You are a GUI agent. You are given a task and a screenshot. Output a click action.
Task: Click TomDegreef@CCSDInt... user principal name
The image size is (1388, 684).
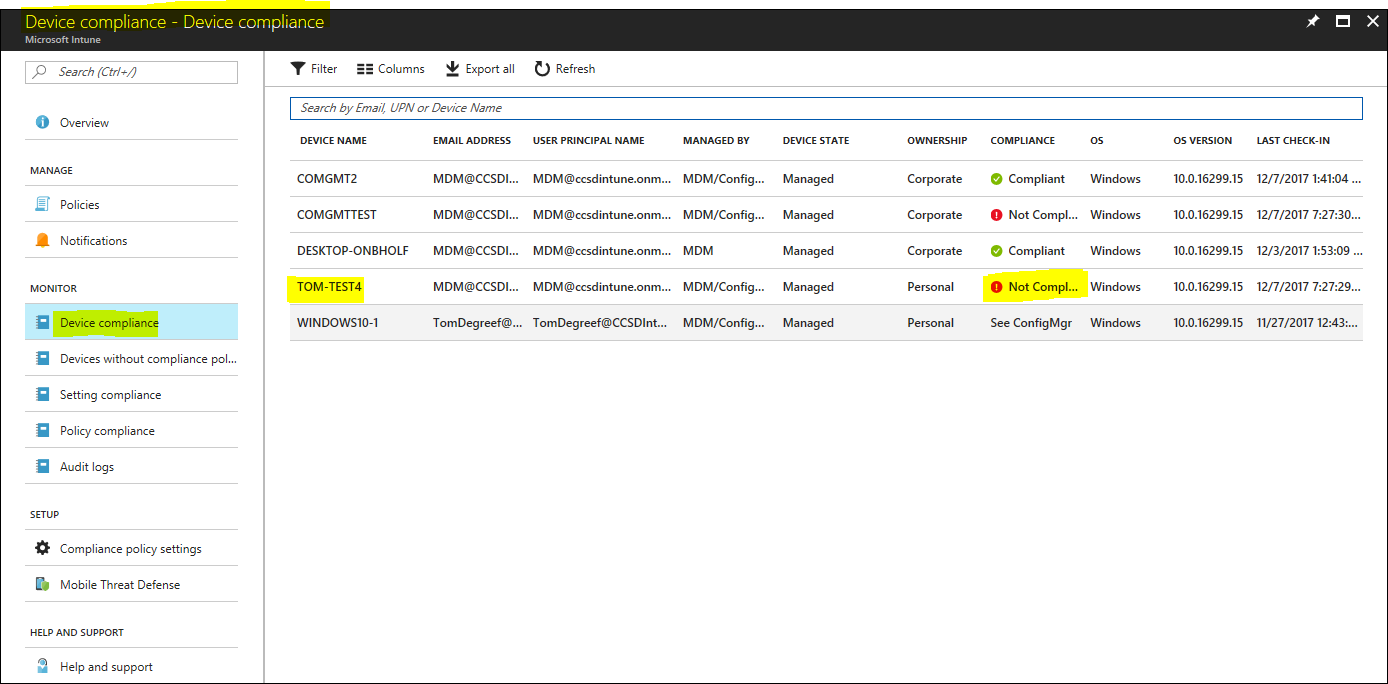pyautogui.click(x=602, y=323)
